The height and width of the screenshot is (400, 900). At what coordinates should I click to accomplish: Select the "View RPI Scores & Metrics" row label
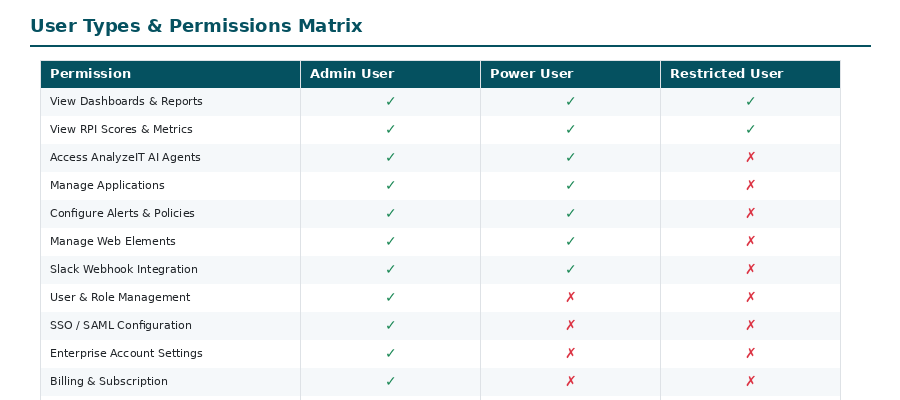click(121, 129)
